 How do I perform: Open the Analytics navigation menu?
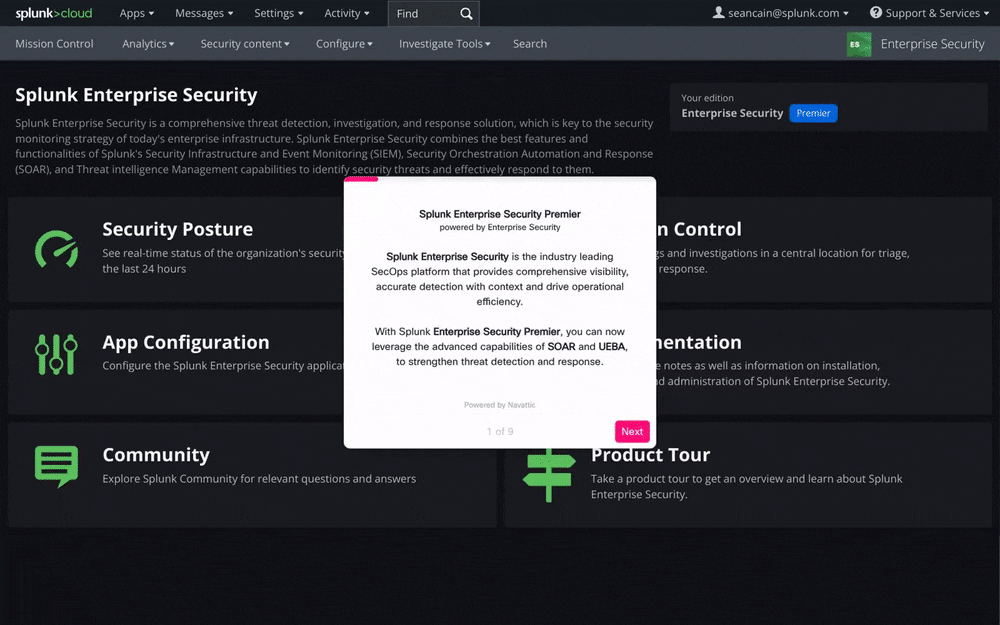pos(148,44)
